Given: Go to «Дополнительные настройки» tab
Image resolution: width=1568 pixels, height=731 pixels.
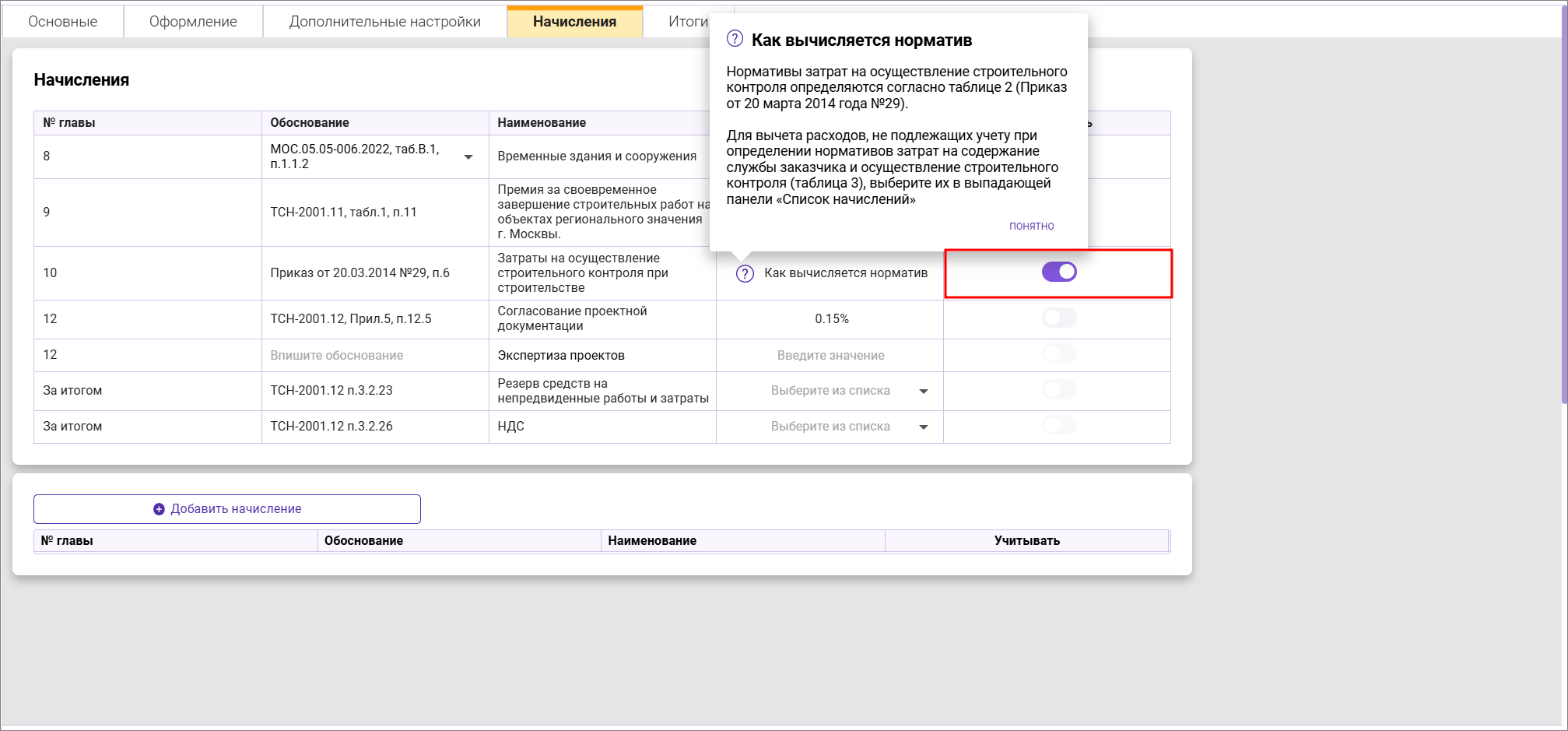Looking at the screenshot, I should coord(385,21).
